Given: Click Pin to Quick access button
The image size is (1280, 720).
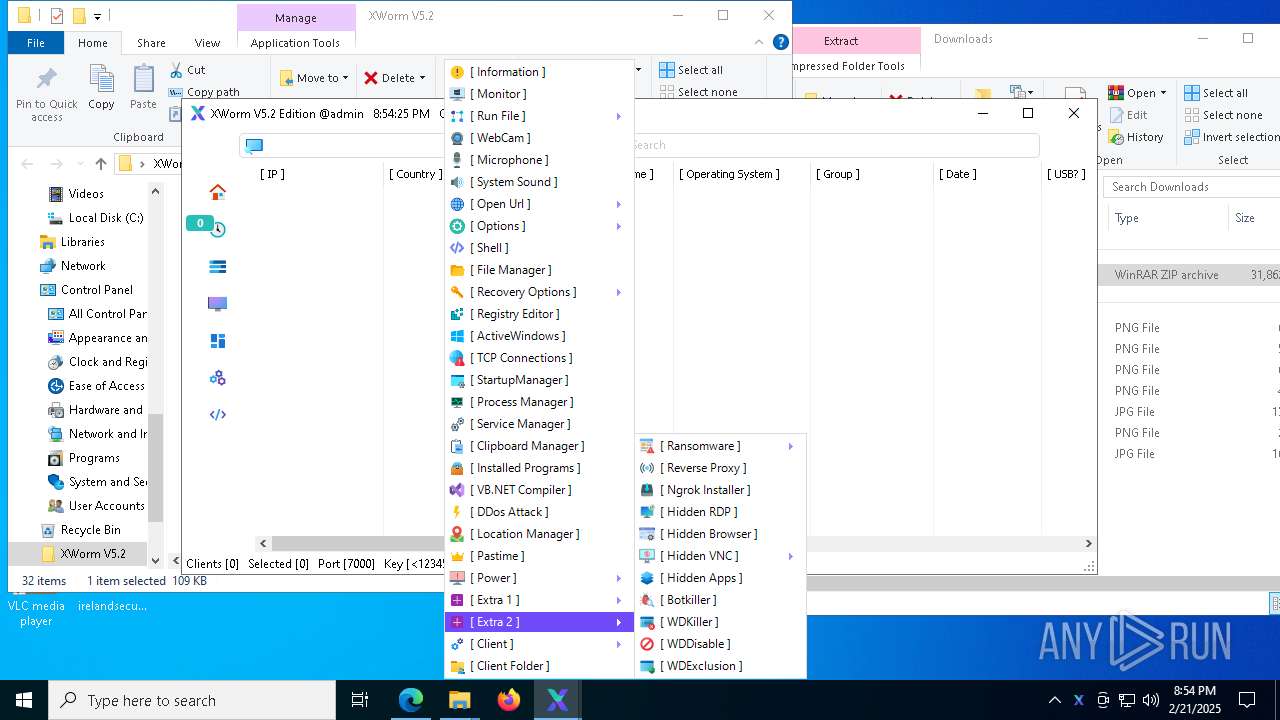Looking at the screenshot, I should [x=46, y=95].
